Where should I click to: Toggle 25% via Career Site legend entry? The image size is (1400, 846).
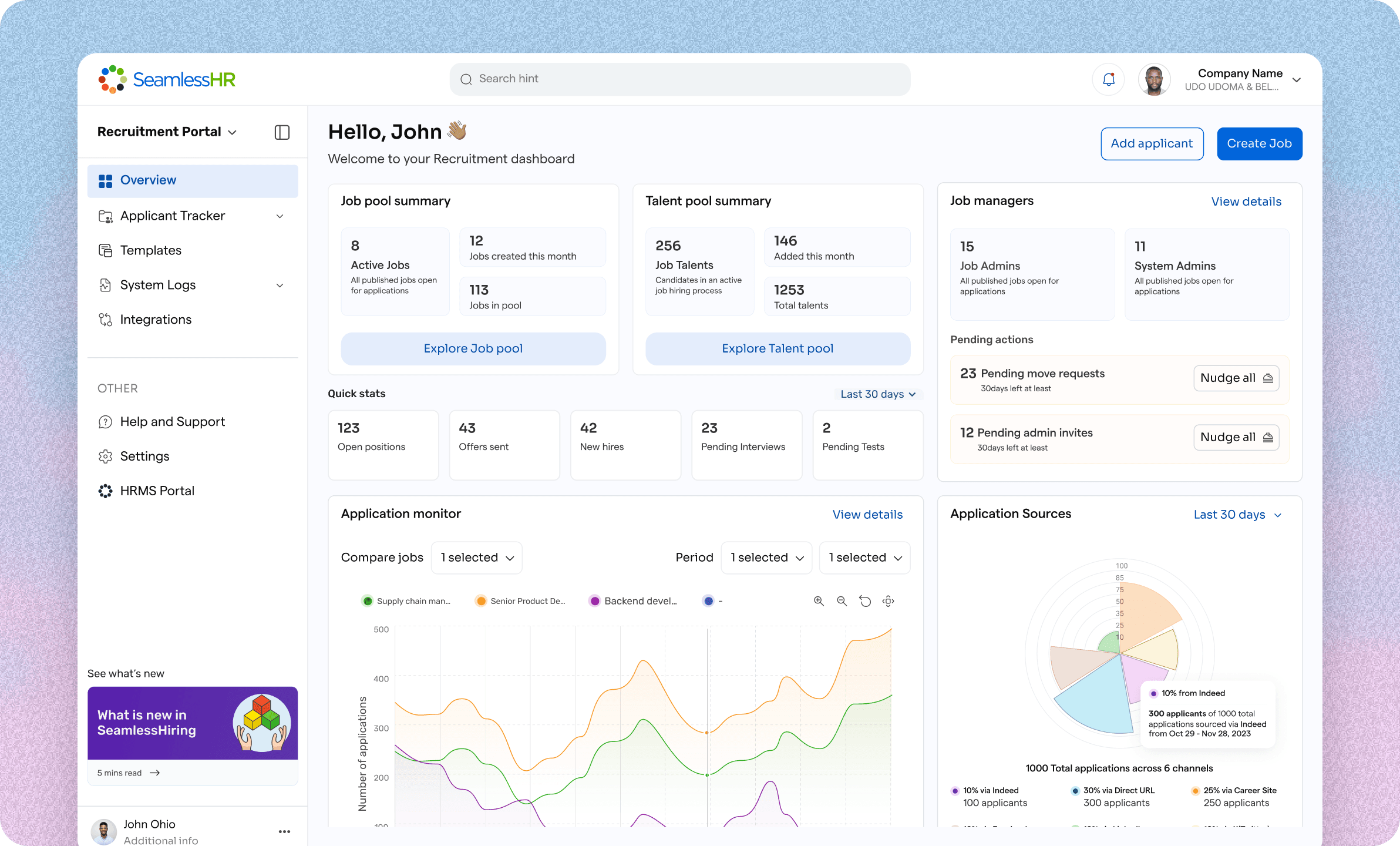coord(1234,797)
